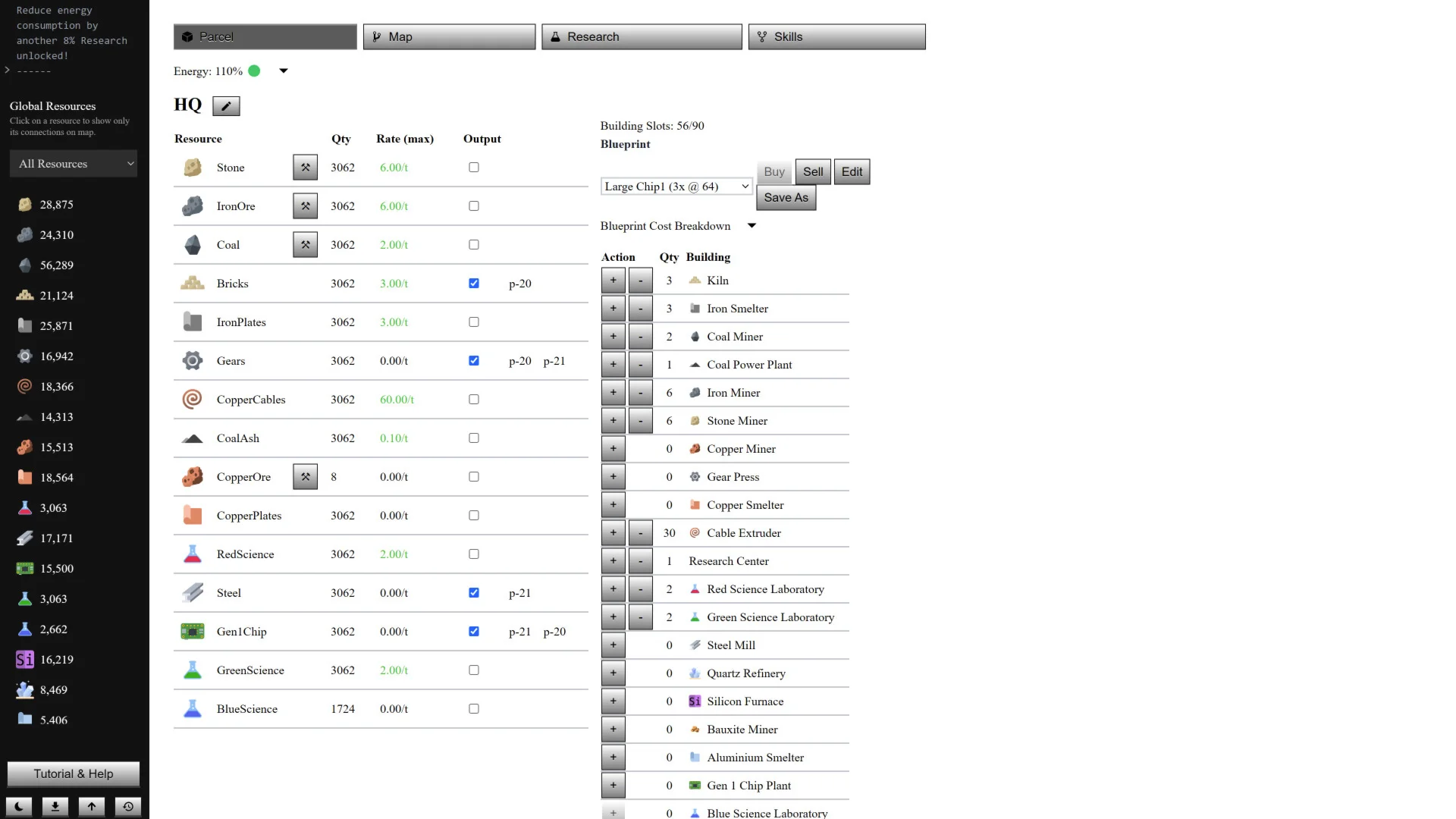The height and width of the screenshot is (819, 1456).
Task: Open Tutorial & Help
Action: coord(74,773)
